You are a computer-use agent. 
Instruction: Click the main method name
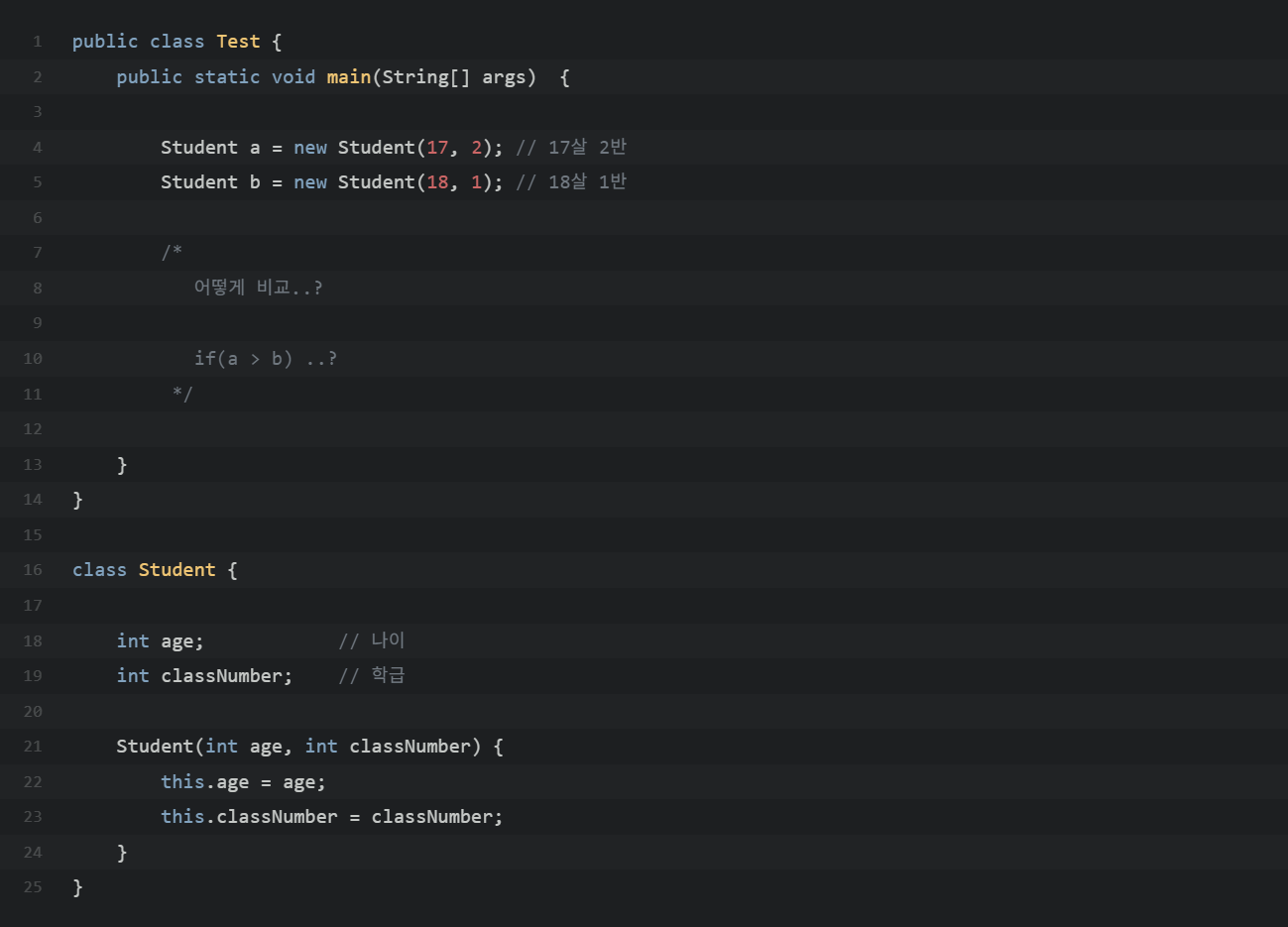pos(349,77)
